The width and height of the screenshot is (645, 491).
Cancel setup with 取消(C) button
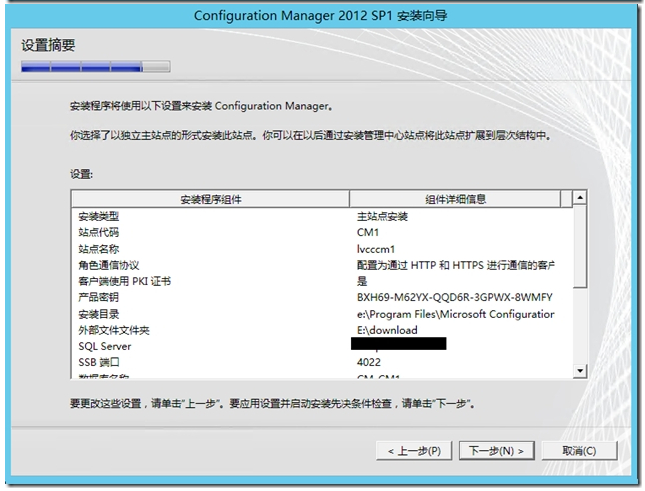pos(579,451)
